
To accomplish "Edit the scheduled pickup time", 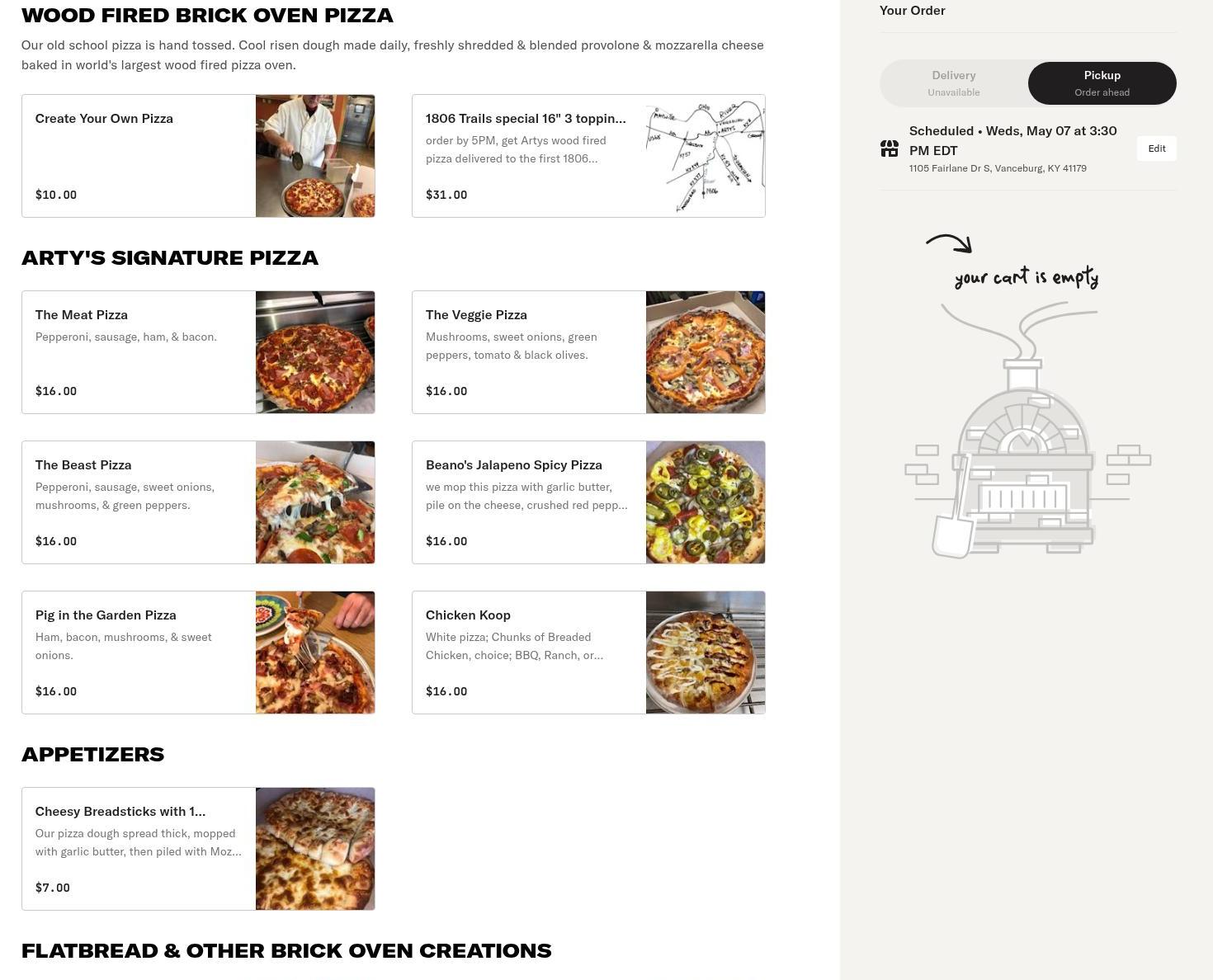I will [x=1156, y=148].
